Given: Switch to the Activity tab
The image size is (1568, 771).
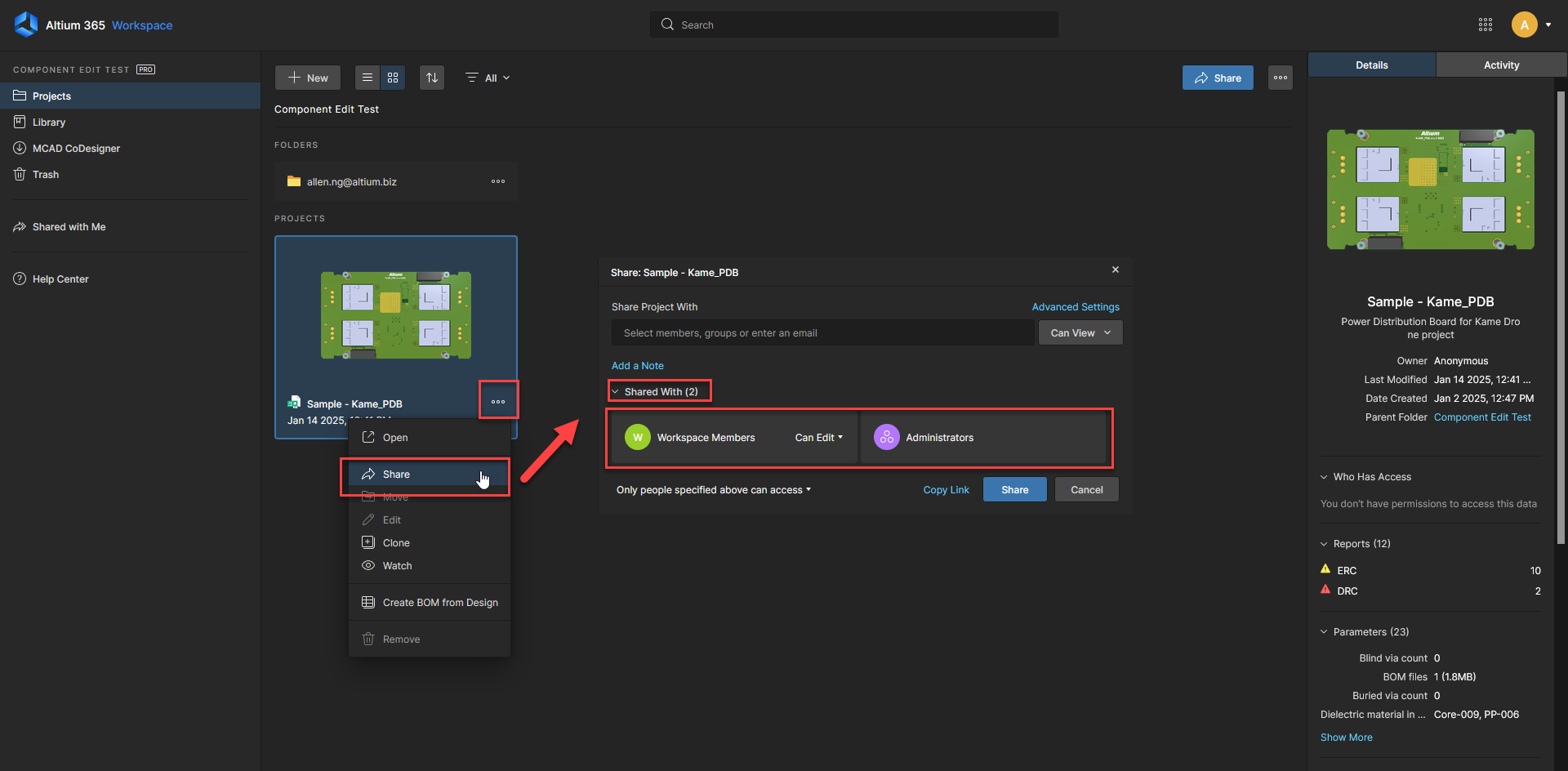Looking at the screenshot, I should (1501, 65).
